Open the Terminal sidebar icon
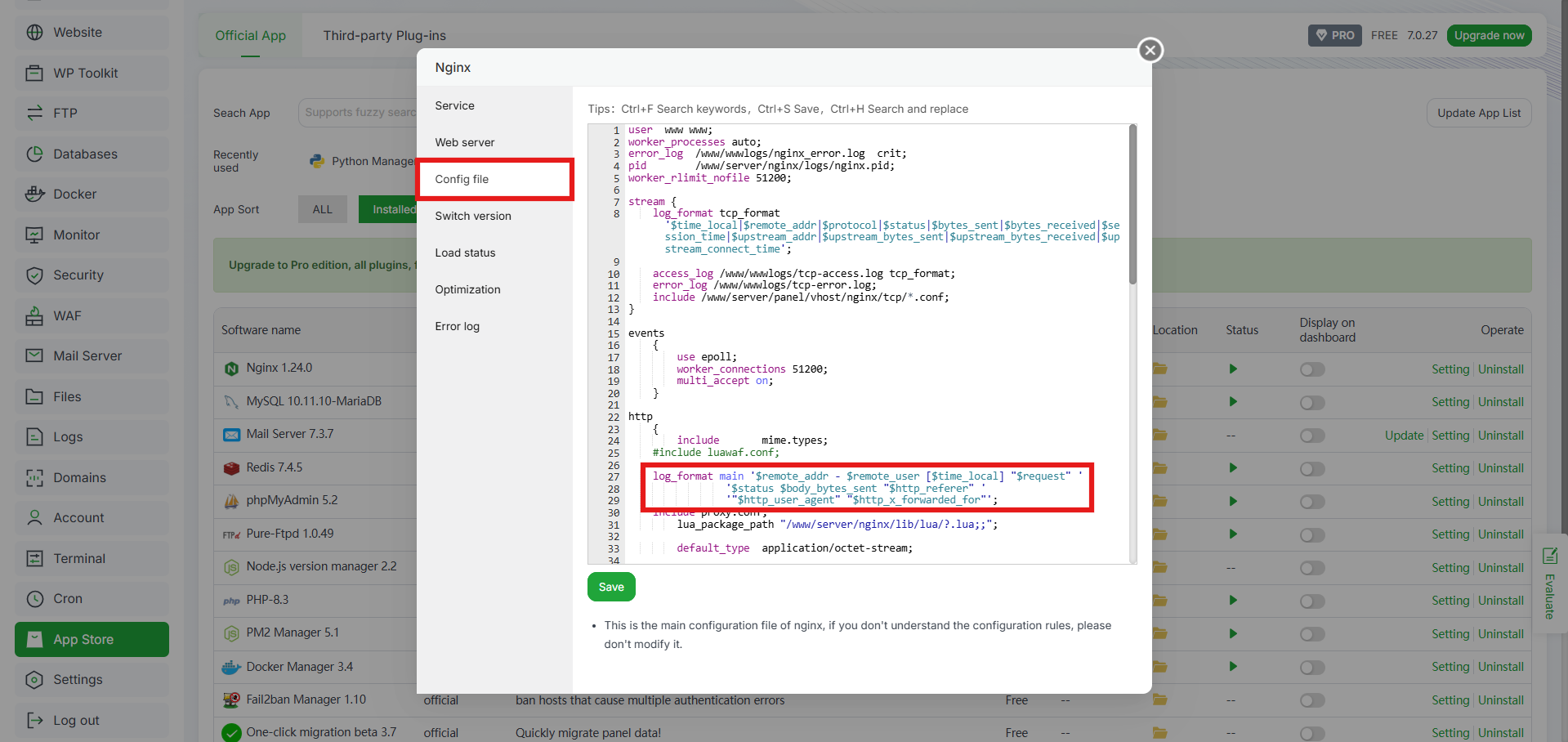Image resolution: width=1568 pixels, height=742 pixels. [x=34, y=558]
